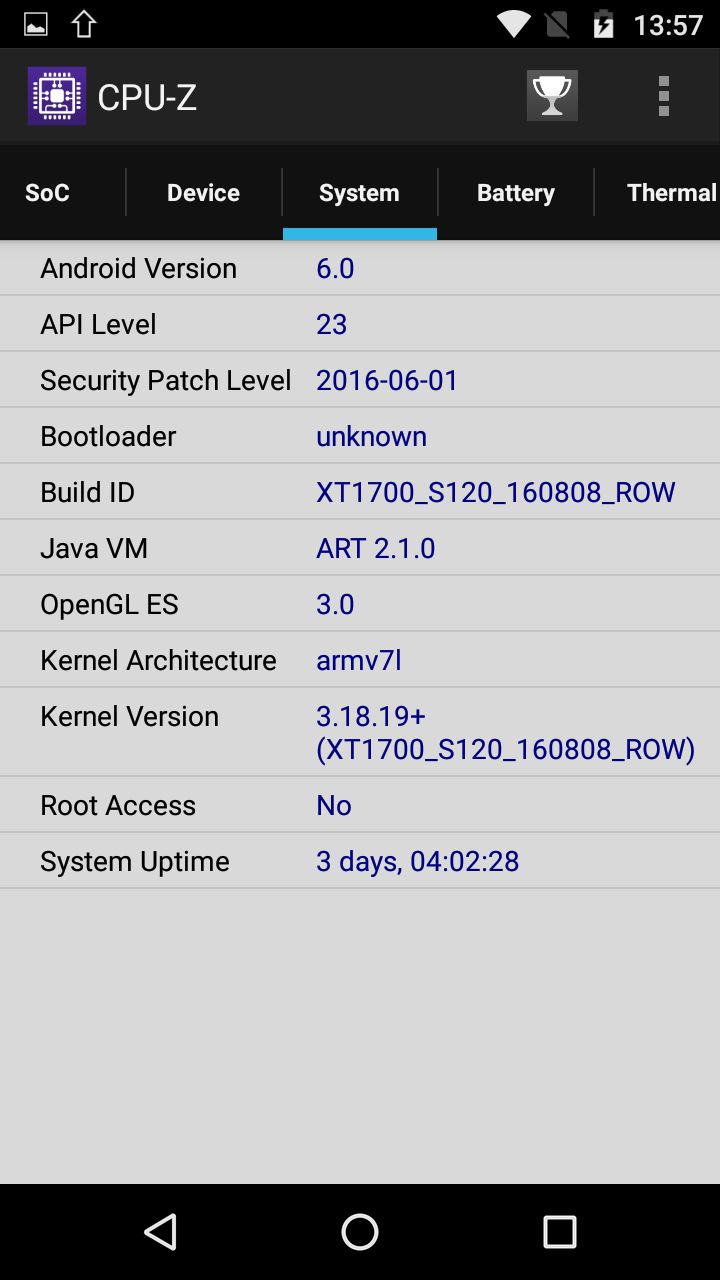The width and height of the screenshot is (720, 1280).
Task: Tap the uptime value 3 days, 04:02:28
Action: [x=418, y=861]
